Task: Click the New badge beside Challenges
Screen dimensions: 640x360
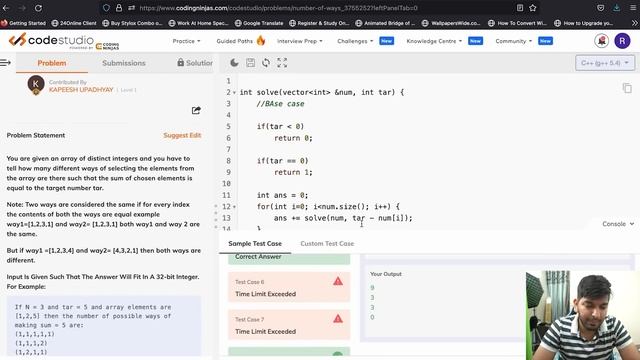Action: (x=387, y=41)
